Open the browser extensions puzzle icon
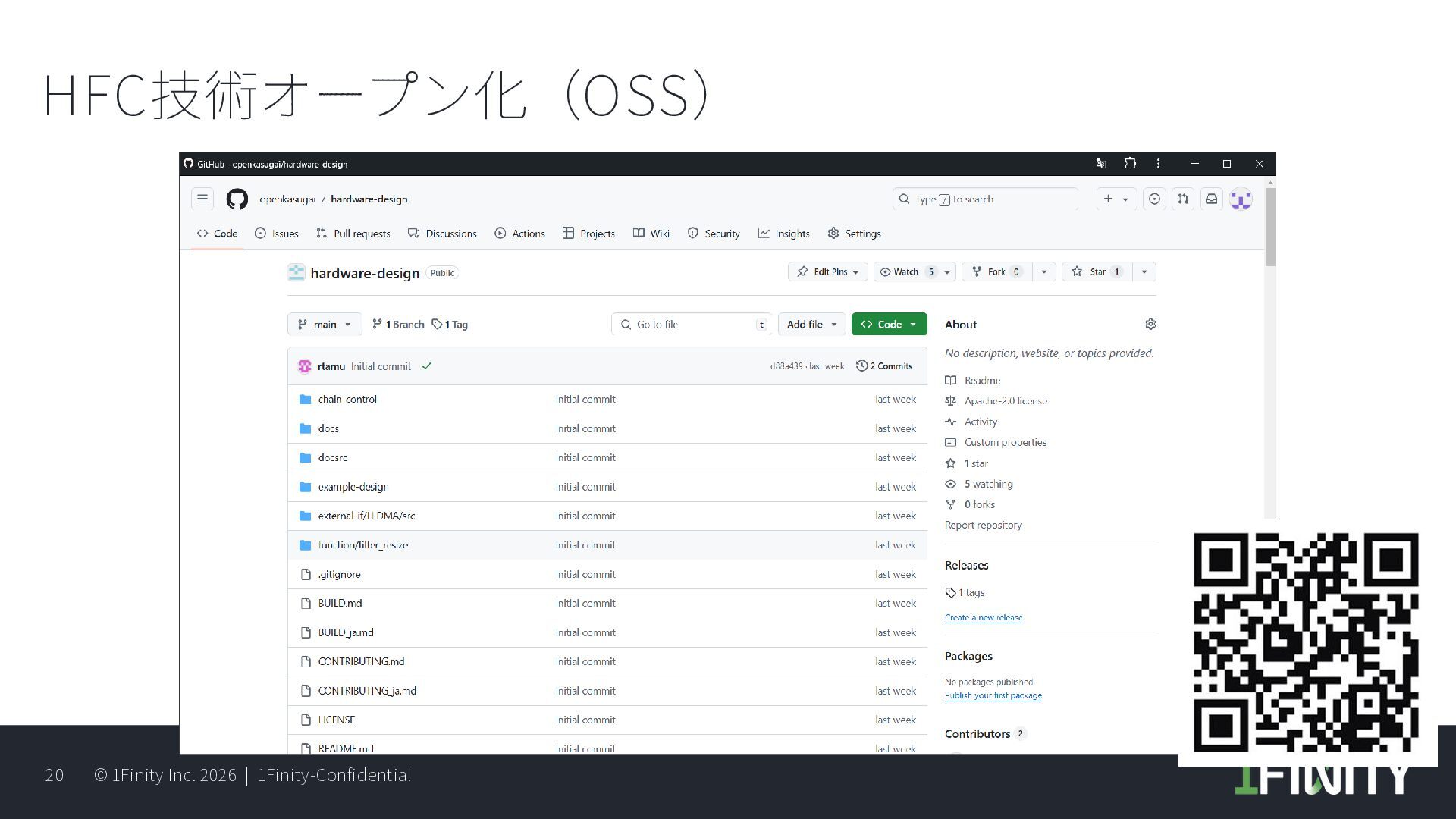Screen dimensions: 1456x819 [1130, 164]
